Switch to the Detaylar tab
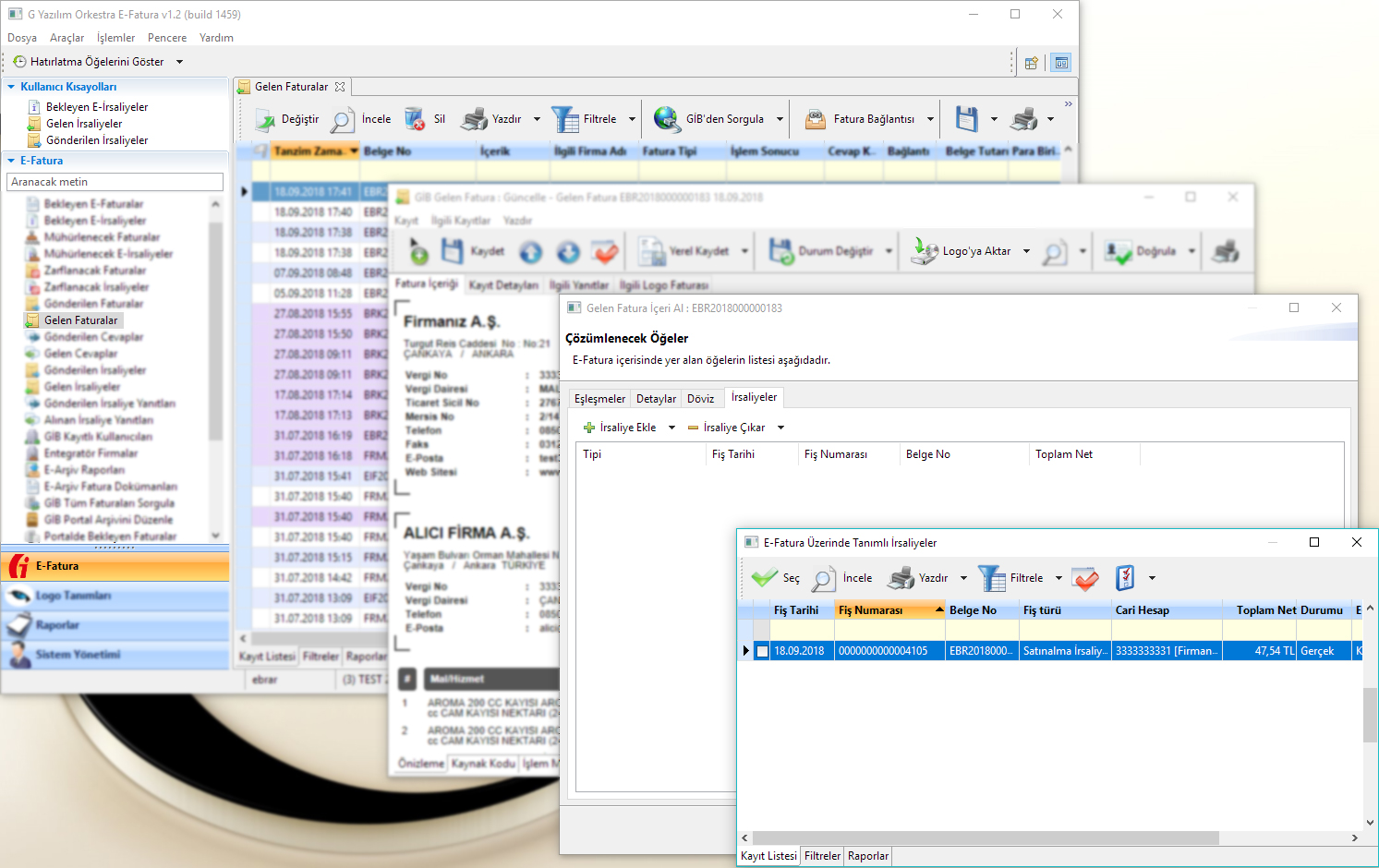The height and width of the screenshot is (868, 1379). point(656,399)
